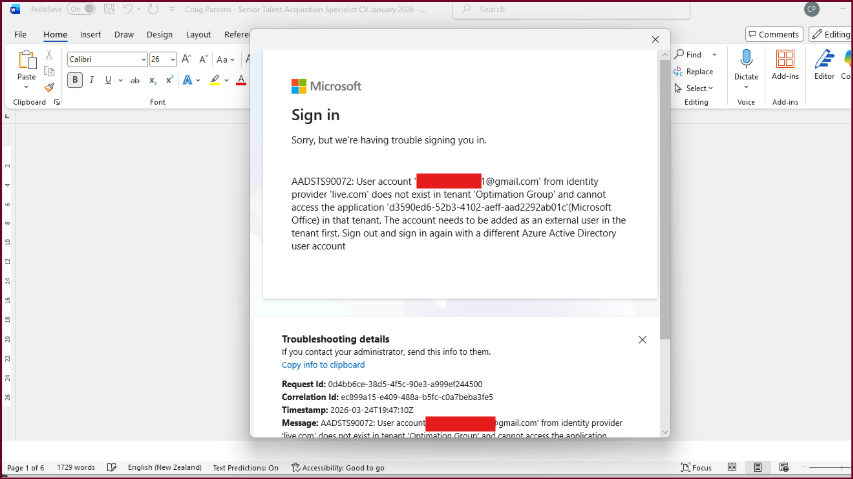Close the Troubleshooting details panel
The width and height of the screenshot is (853, 479).
coord(642,340)
